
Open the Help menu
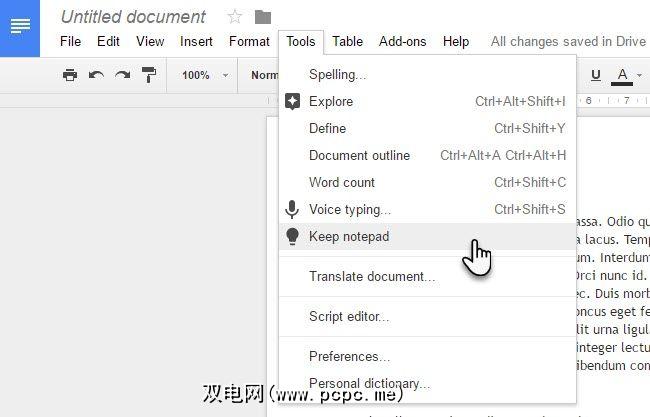[456, 41]
